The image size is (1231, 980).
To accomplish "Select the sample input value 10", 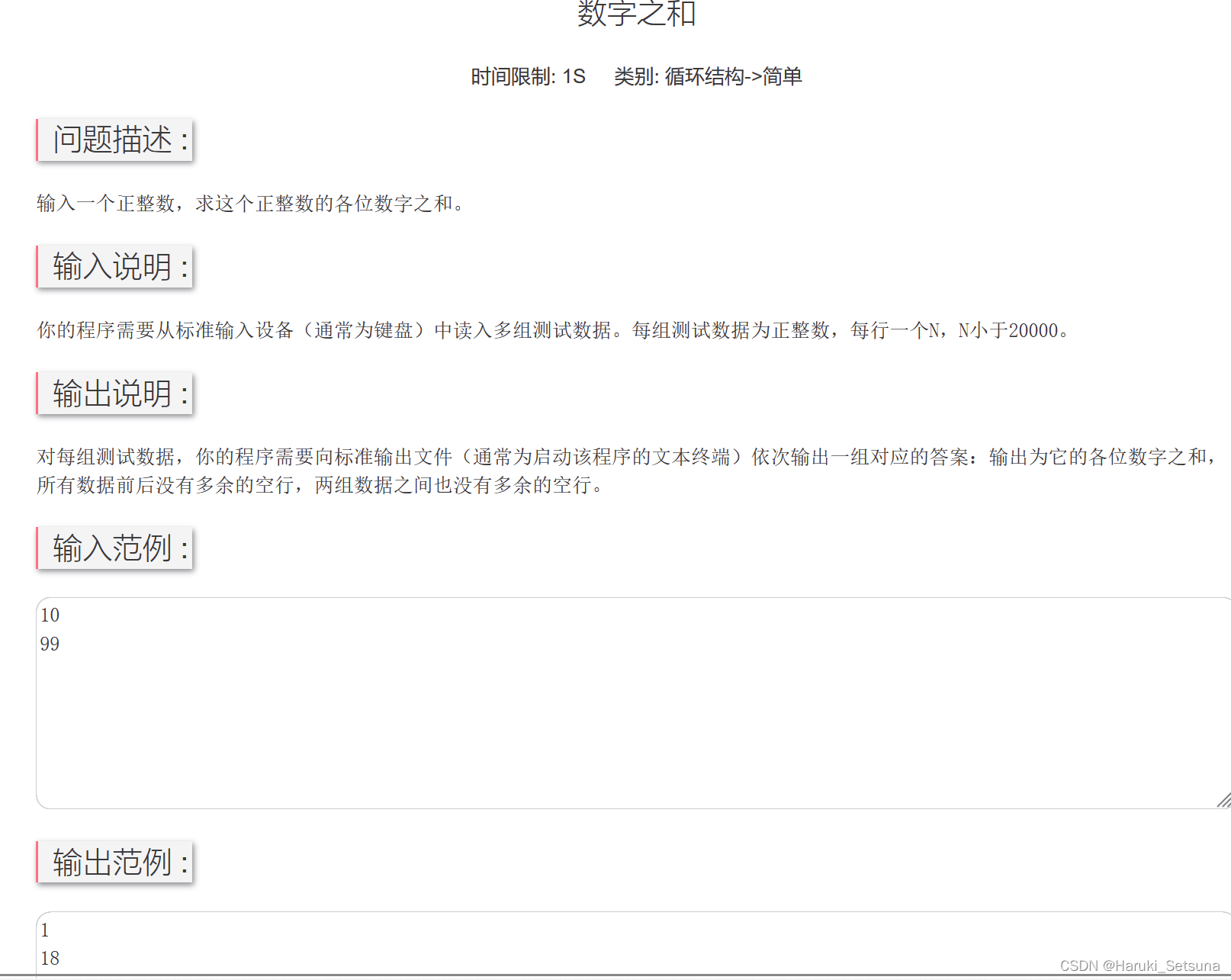I will [x=49, y=615].
